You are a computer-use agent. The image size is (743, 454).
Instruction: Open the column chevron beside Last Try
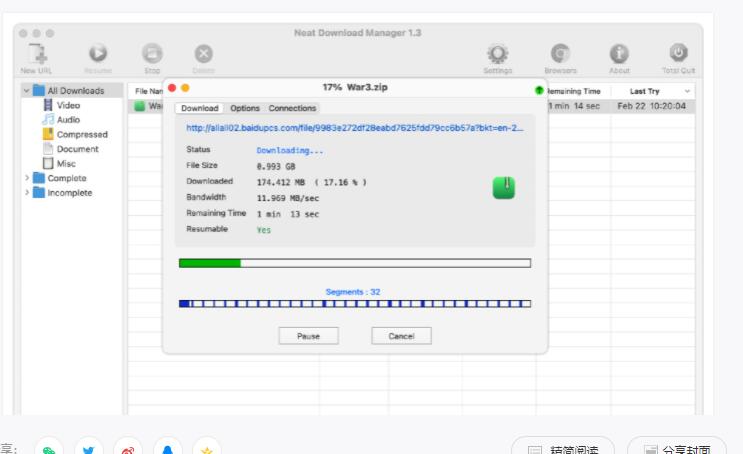tap(687, 91)
